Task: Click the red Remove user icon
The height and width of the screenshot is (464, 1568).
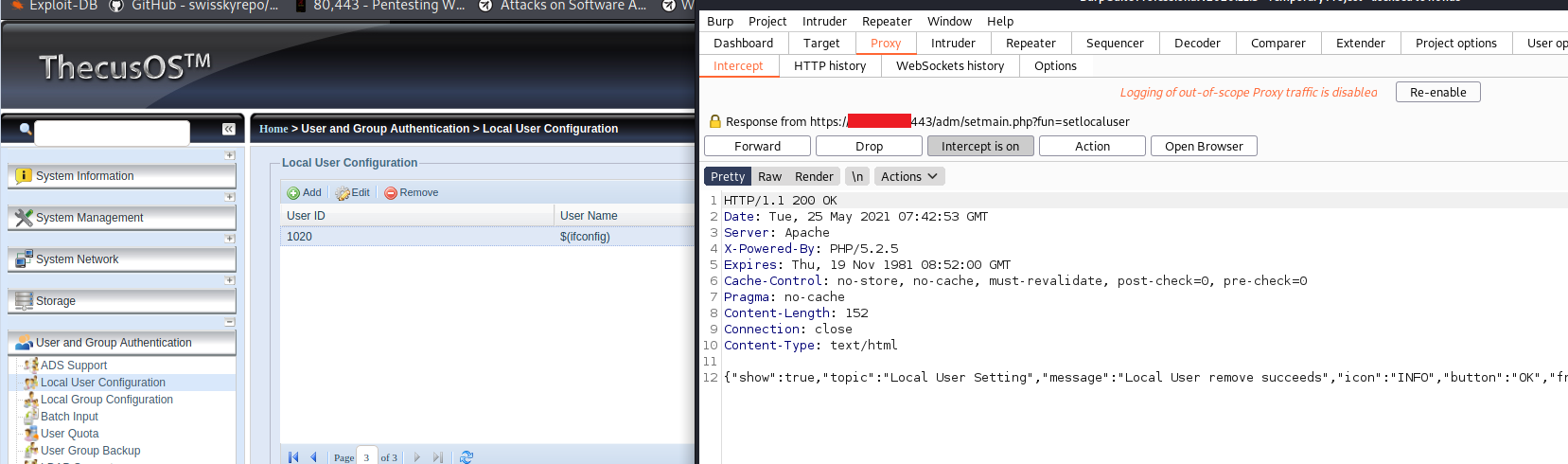Action: point(390,193)
